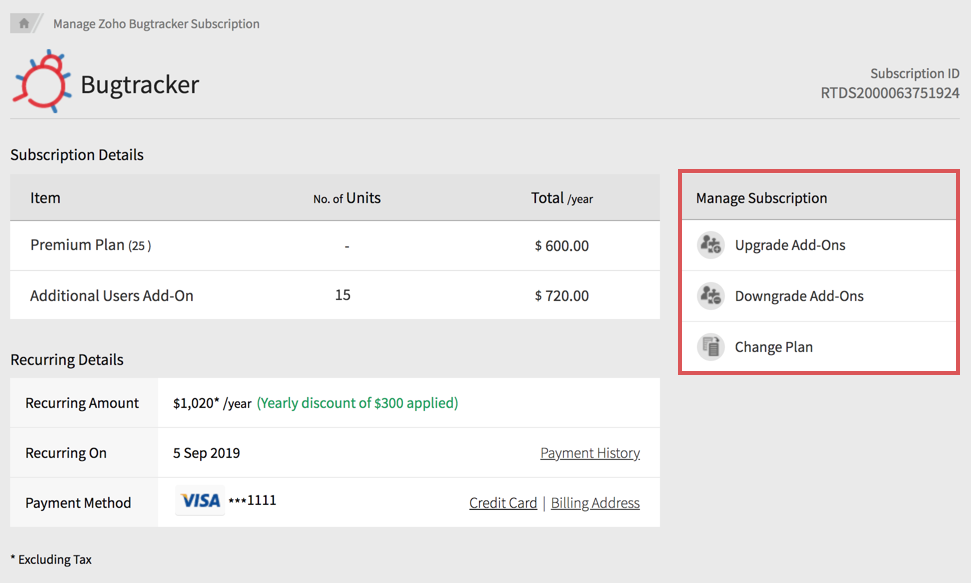Click the home breadcrumb icon
This screenshot has height=583, width=971.
24,24
